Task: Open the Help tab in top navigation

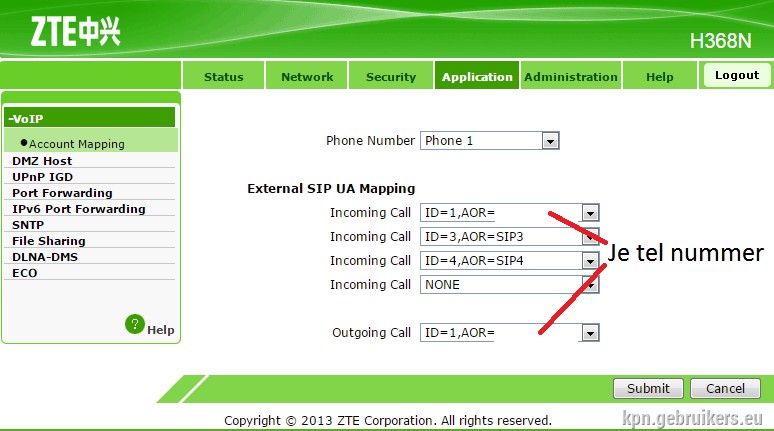Action: click(x=660, y=77)
